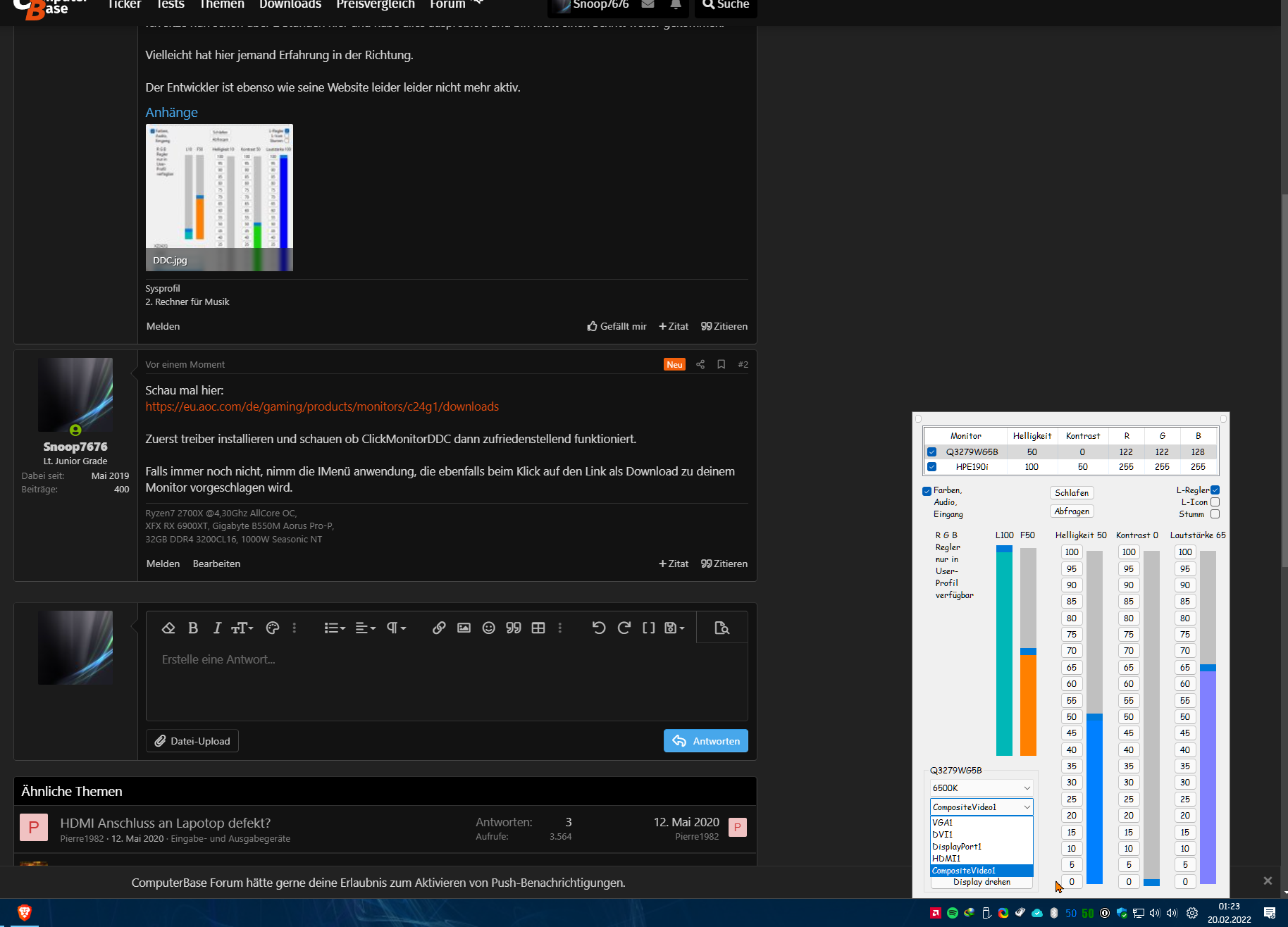Open inbox envelope icon in header

coord(648,4)
